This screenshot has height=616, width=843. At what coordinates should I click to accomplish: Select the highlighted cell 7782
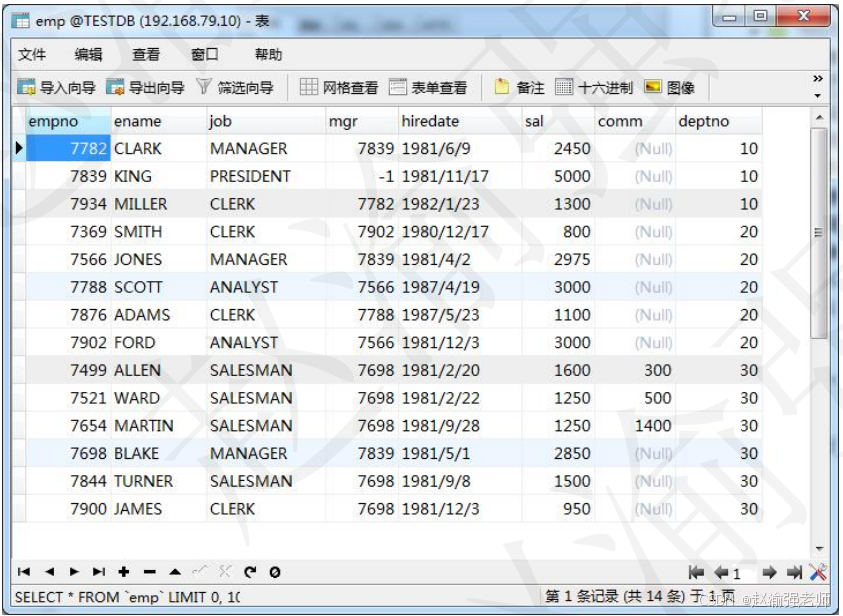[68, 148]
